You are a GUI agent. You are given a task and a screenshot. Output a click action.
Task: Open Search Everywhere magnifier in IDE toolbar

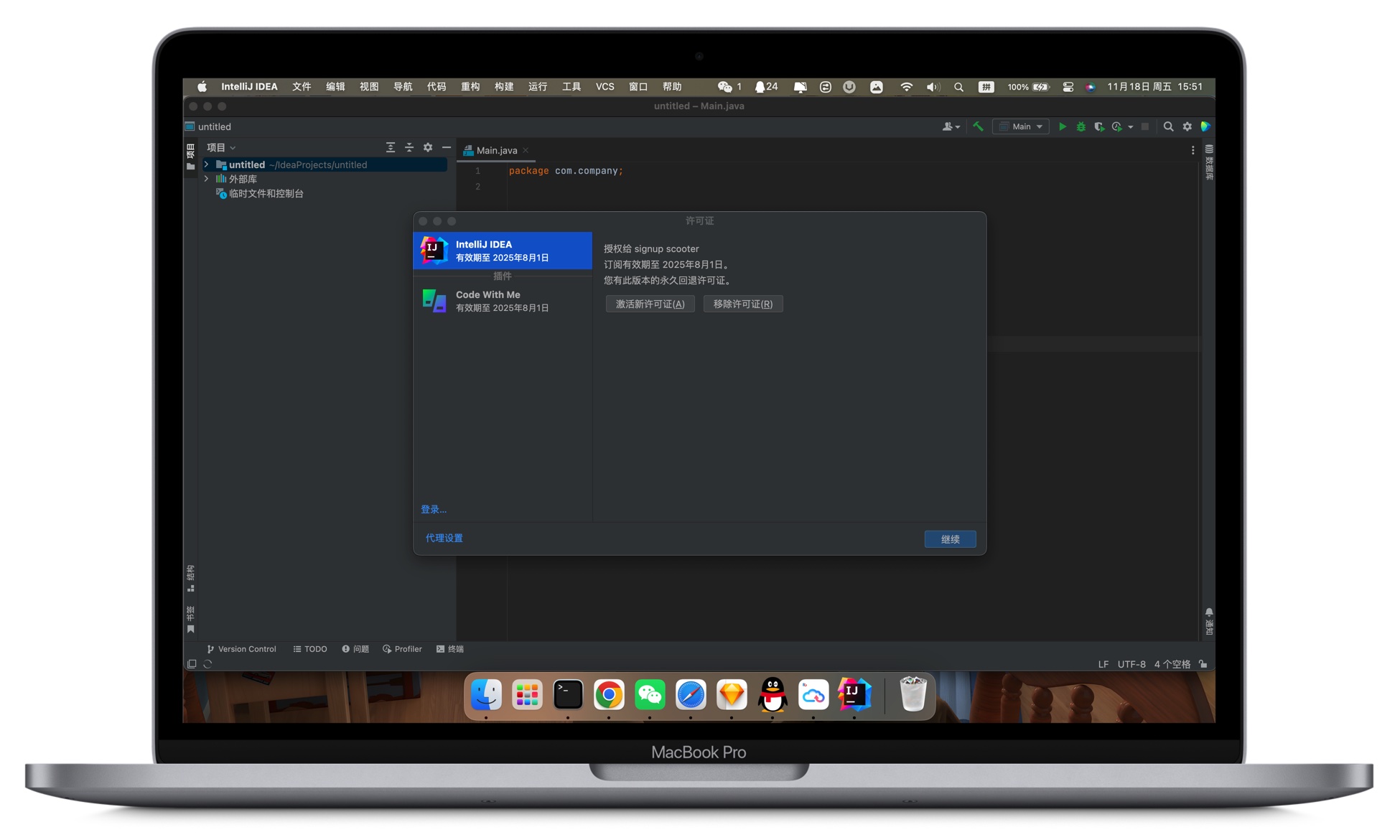coord(1168,126)
